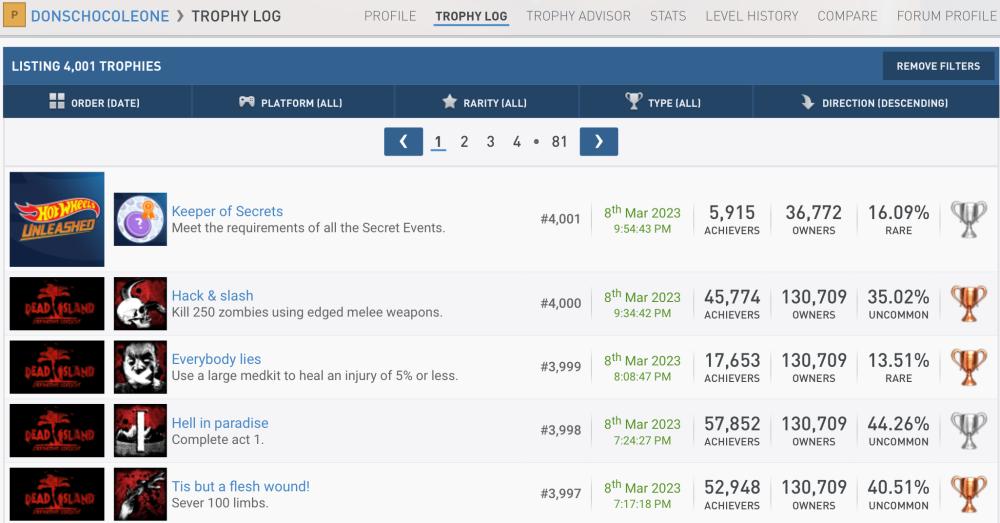Click the Tis but a flesh wound icon
Viewport: 1000px width, 523px height.
(140, 494)
